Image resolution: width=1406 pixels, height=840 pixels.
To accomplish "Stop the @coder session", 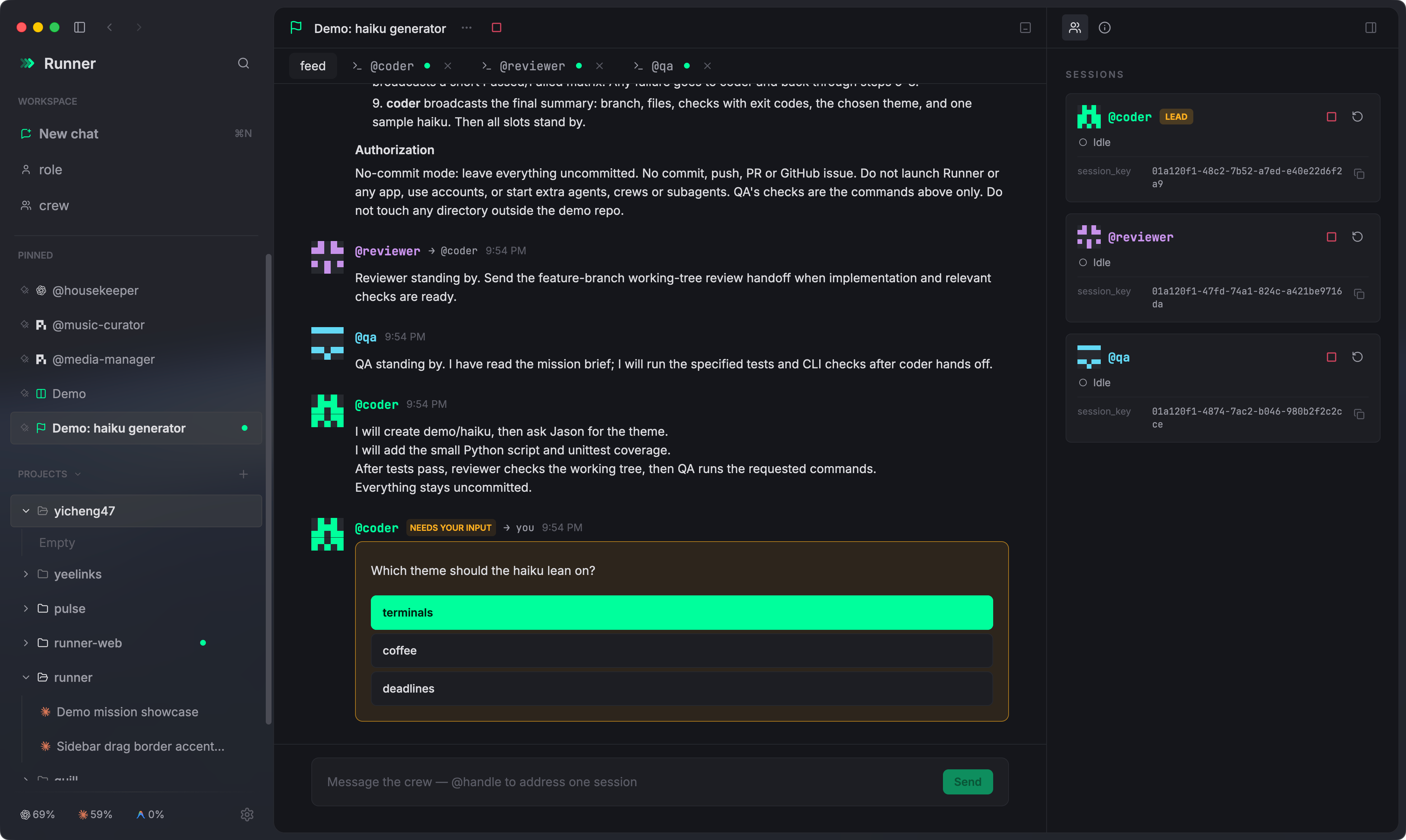I will pyautogui.click(x=1331, y=117).
